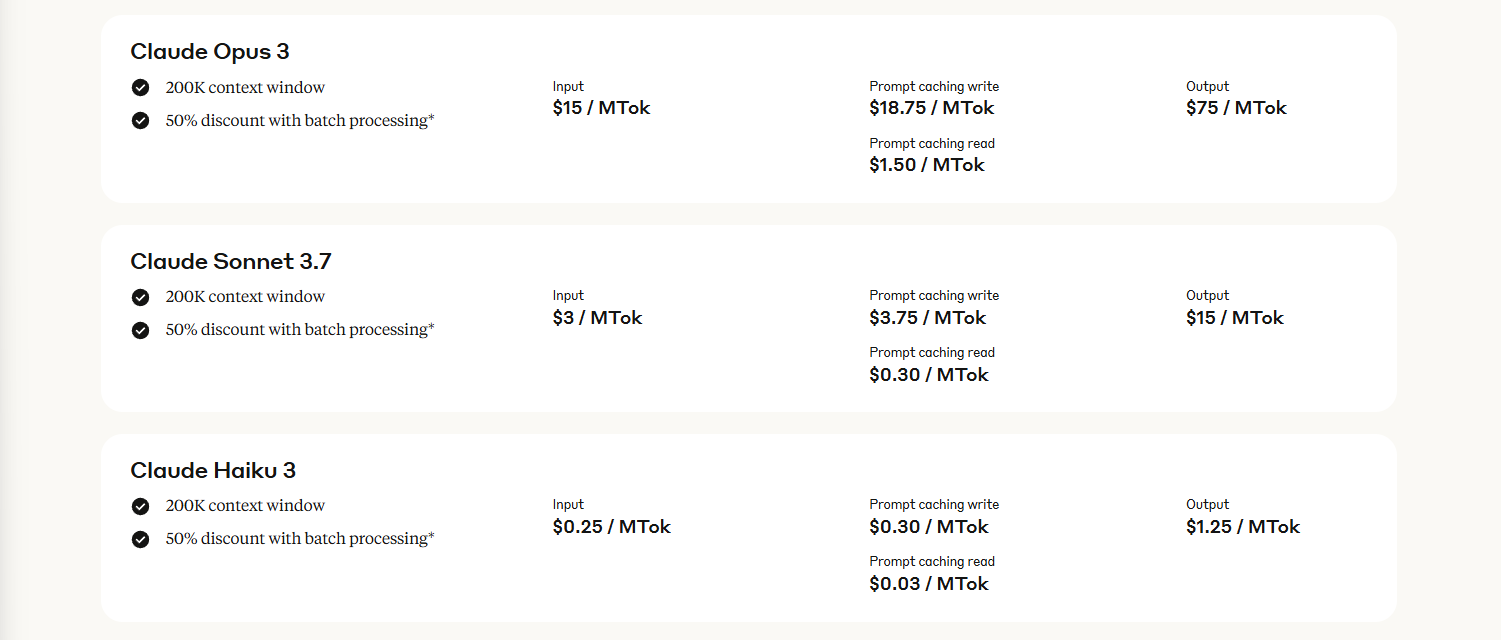
Task: Click the checkmark icon beside Sonnet 3.7 200K context window
Action: [140, 297]
